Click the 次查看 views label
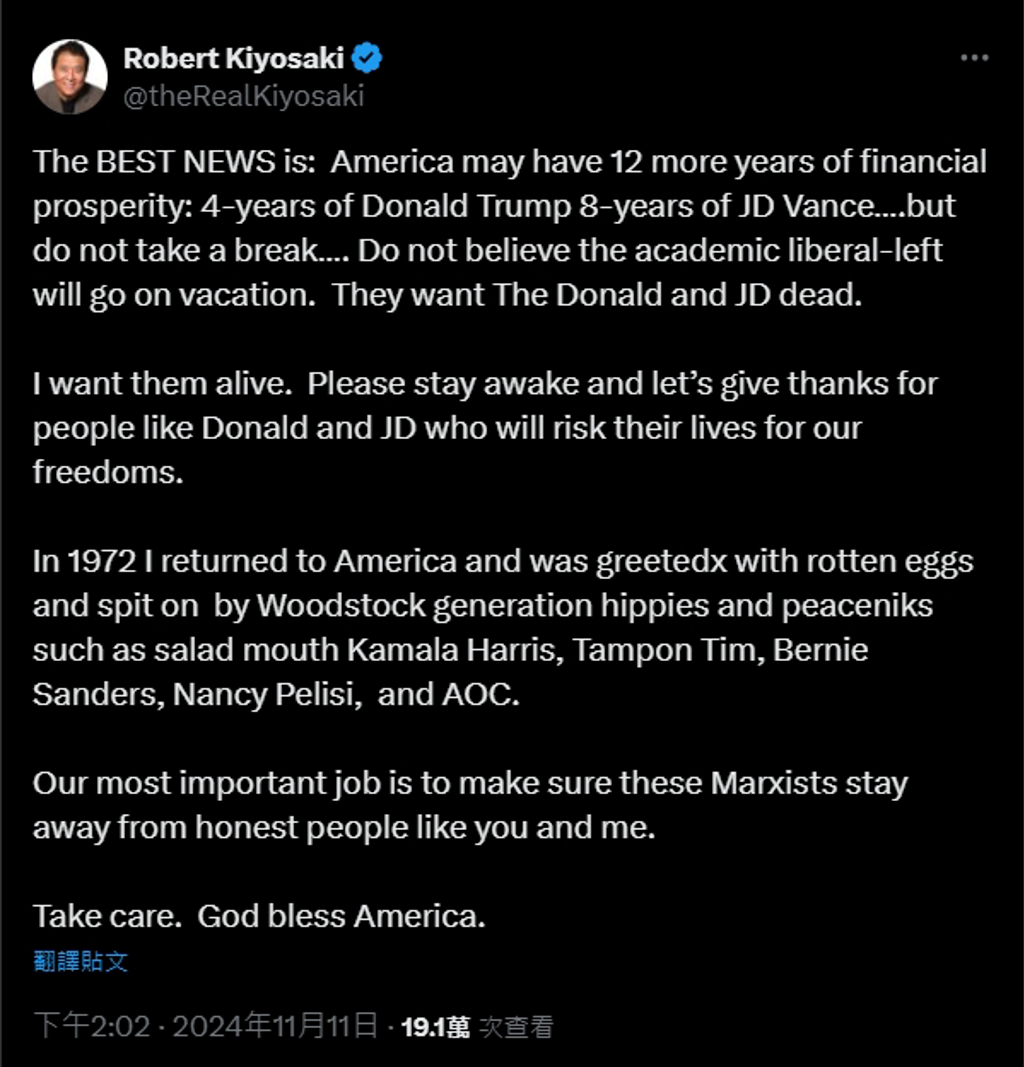The image size is (1024, 1067). coord(516,1026)
